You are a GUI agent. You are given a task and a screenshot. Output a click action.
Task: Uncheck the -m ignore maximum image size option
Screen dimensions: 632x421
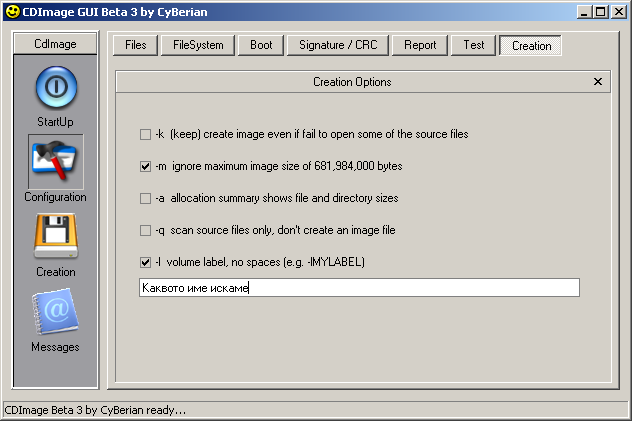coord(145,166)
